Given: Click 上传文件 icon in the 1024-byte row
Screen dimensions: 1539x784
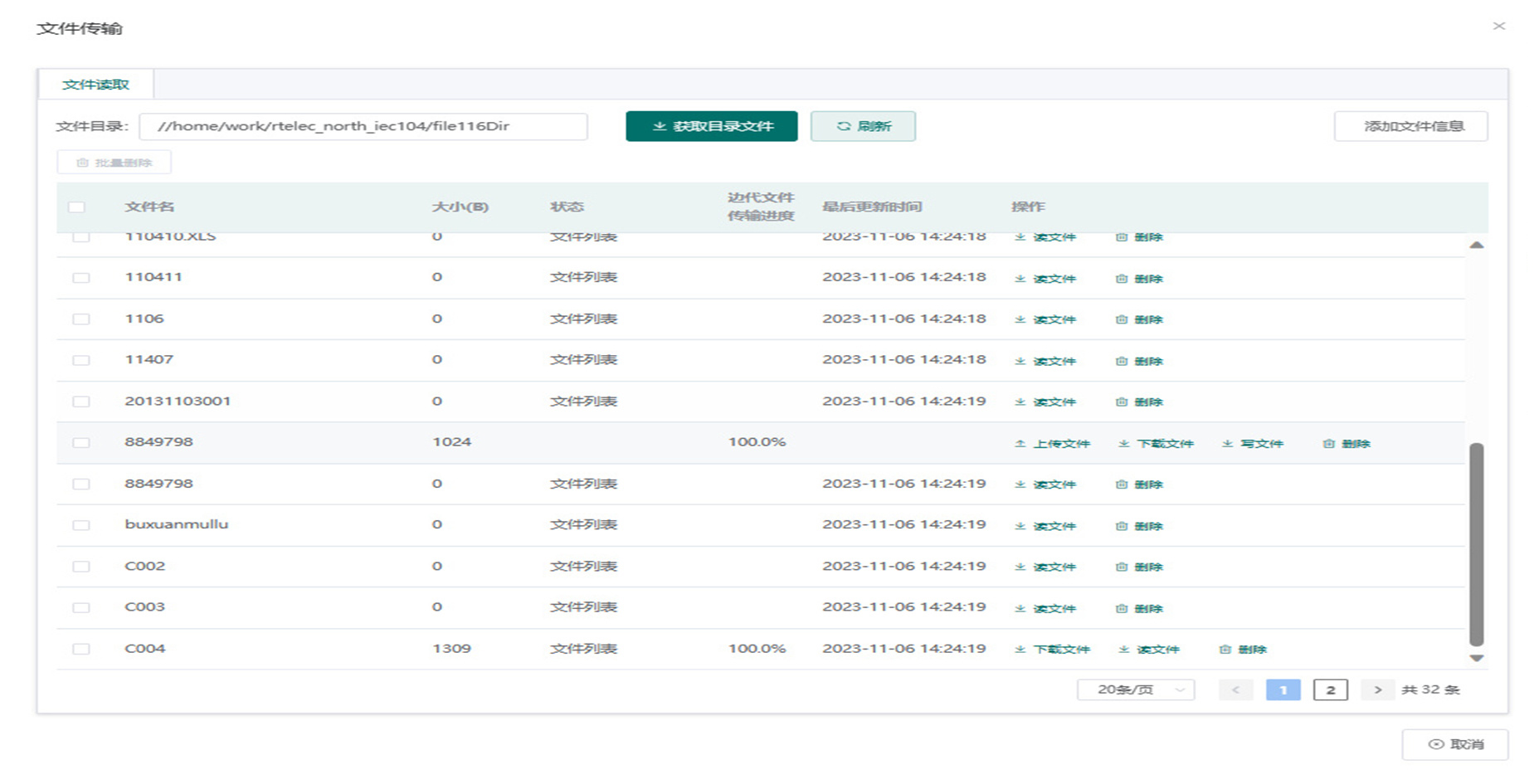Looking at the screenshot, I should point(1020,444).
